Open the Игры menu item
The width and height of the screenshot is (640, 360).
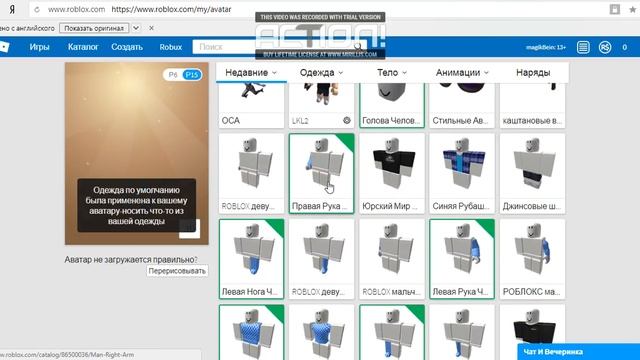pyautogui.click(x=40, y=47)
